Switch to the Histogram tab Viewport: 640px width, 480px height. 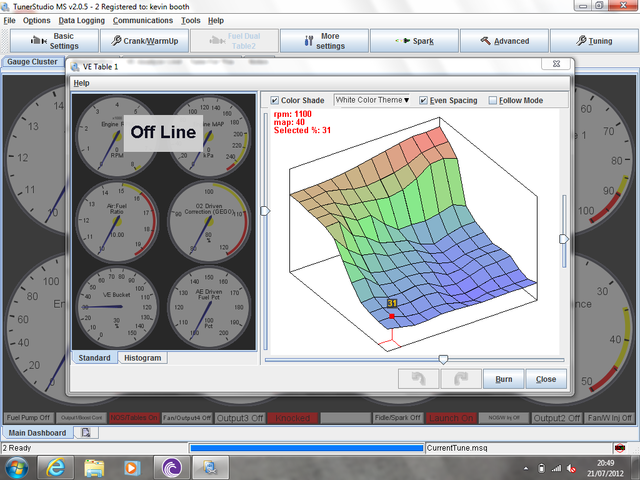[141, 357]
